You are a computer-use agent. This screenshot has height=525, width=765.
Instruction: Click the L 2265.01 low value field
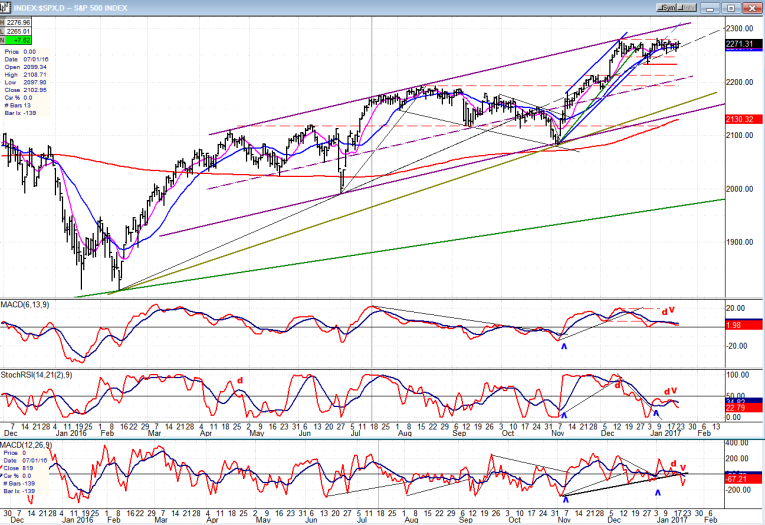pos(18,31)
